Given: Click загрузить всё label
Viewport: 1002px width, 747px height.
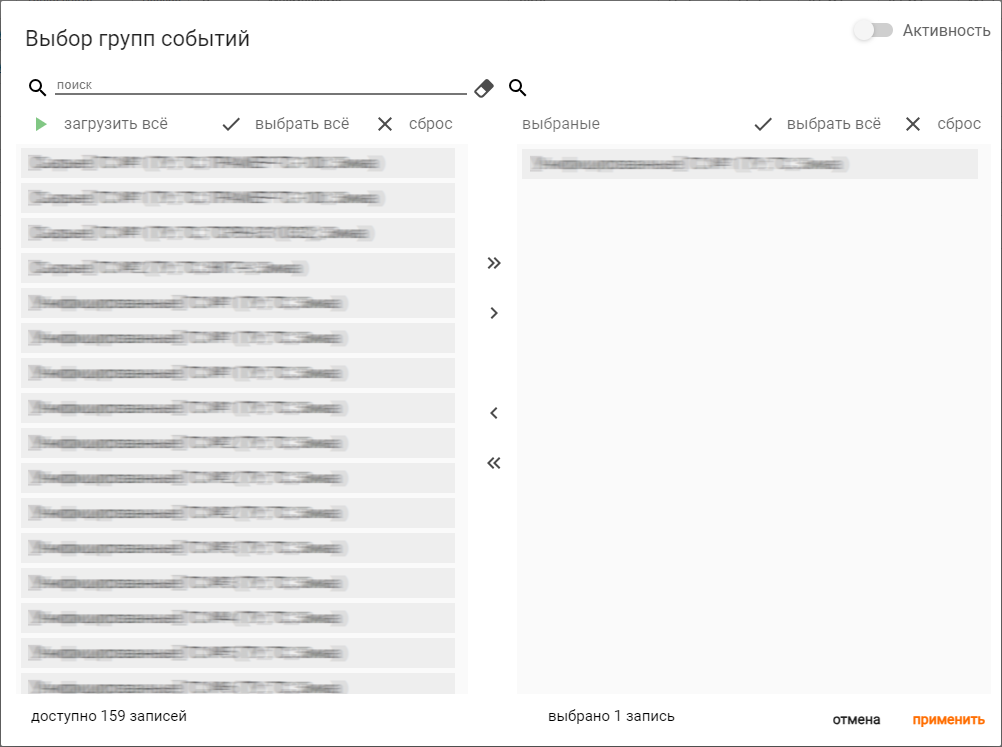Looking at the screenshot, I should tap(116, 124).
